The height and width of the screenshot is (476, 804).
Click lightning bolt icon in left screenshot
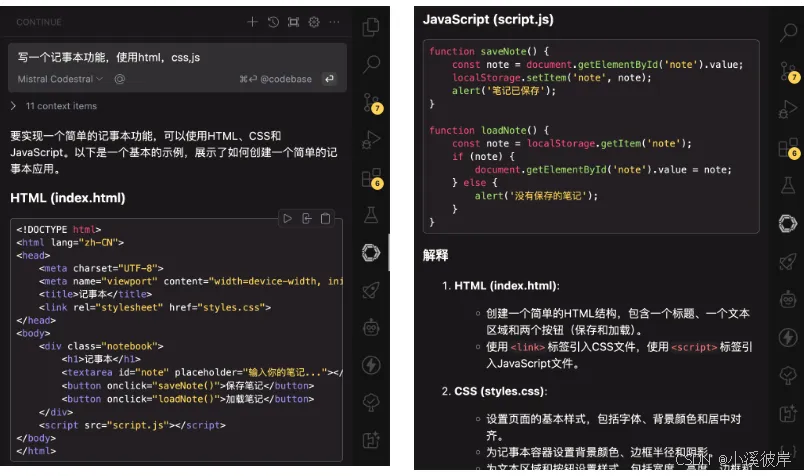click(371, 365)
